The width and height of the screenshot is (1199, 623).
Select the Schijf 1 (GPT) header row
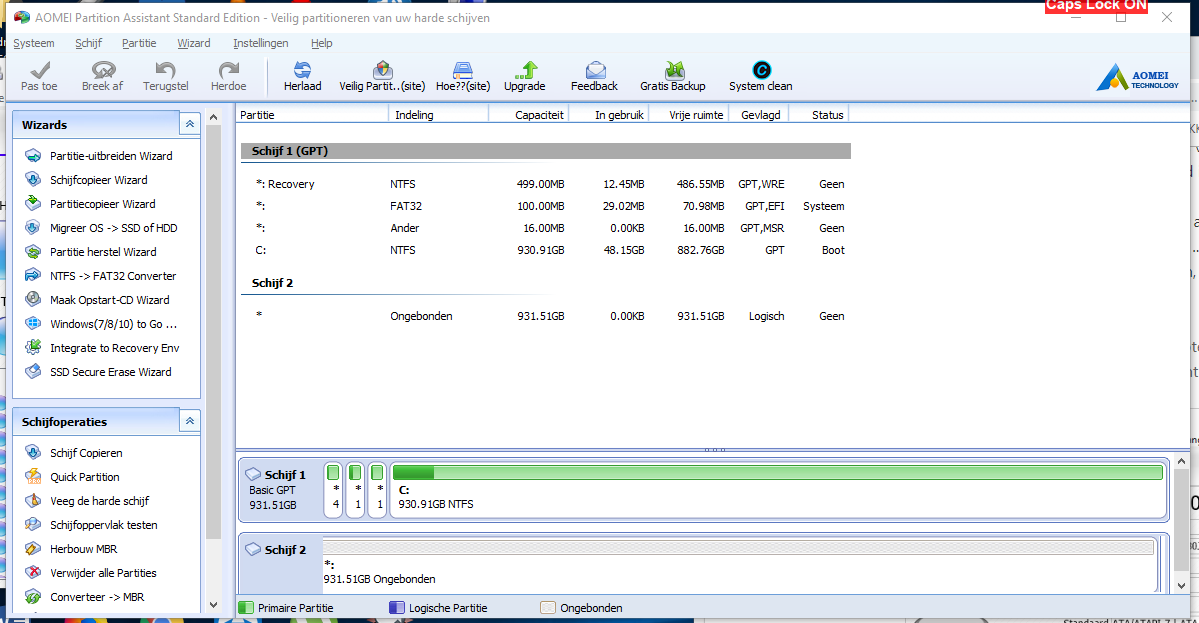546,151
